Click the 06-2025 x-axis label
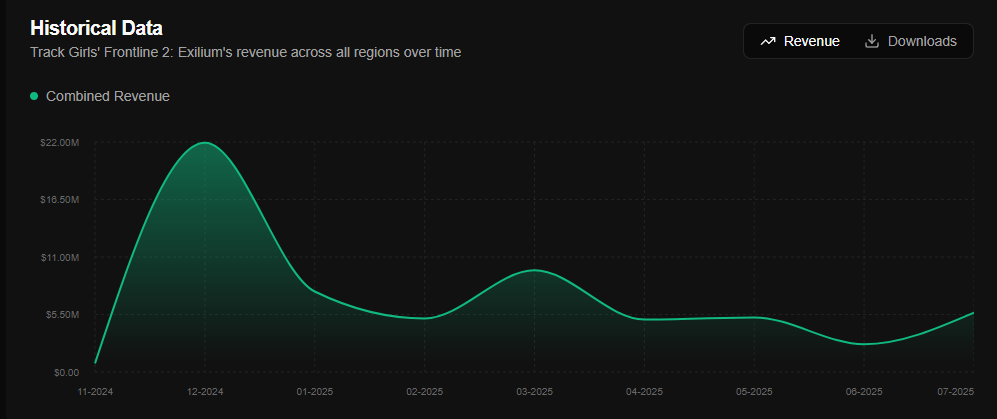Screen dimensions: 997x419 (864, 392)
